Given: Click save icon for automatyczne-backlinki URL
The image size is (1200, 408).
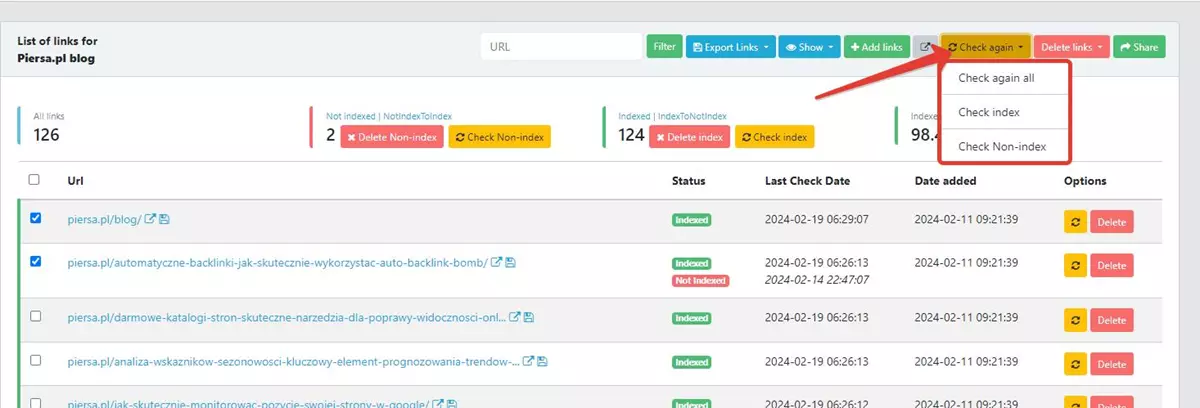Looking at the screenshot, I should pyautogui.click(x=509, y=263).
